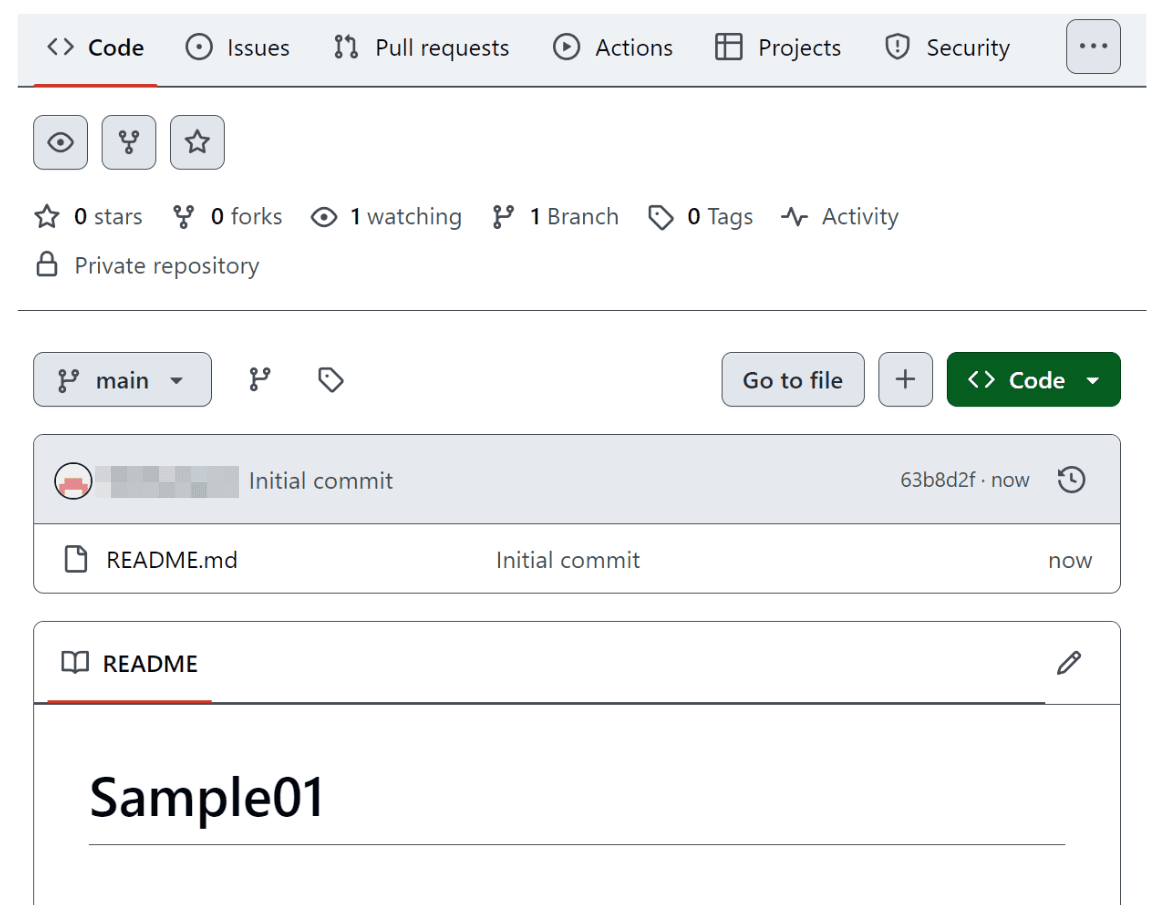View commit history clock icon

[x=1071, y=479]
